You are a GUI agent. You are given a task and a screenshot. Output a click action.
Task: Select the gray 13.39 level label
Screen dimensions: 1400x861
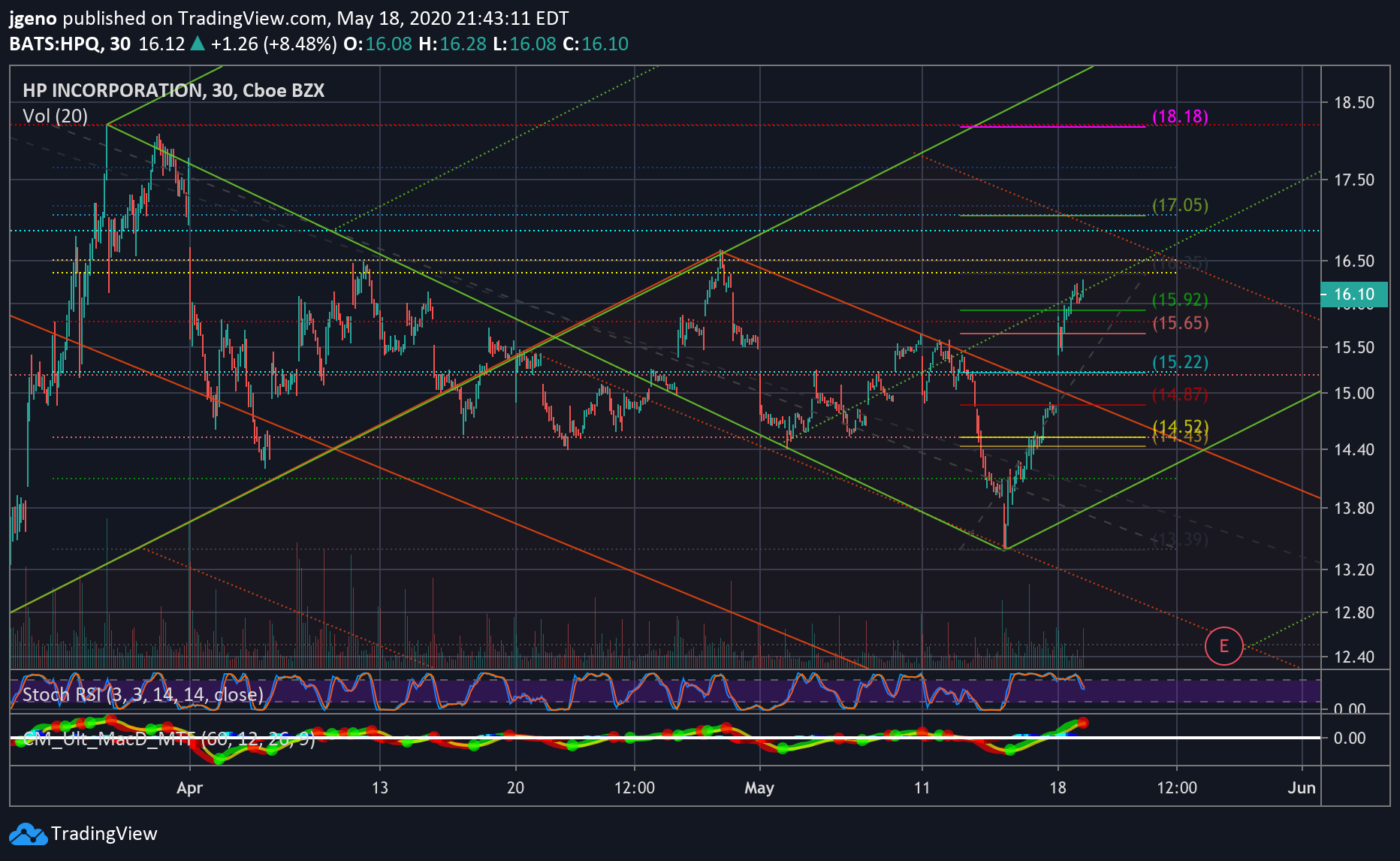pos(1180,539)
